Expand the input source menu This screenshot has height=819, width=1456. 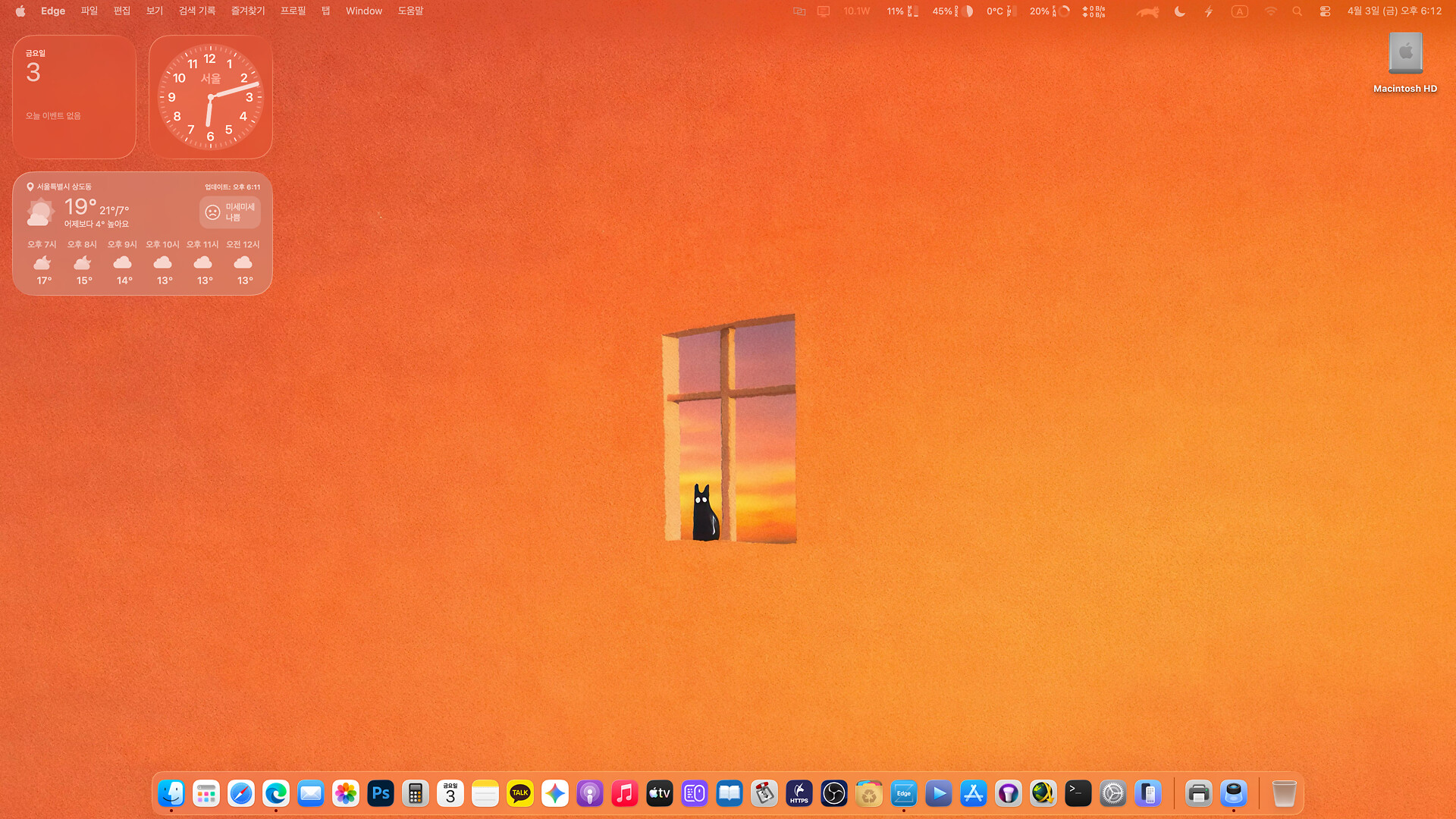1239,11
